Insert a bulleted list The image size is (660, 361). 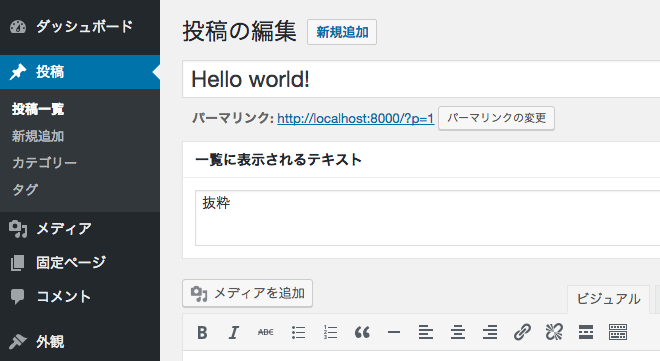click(298, 332)
